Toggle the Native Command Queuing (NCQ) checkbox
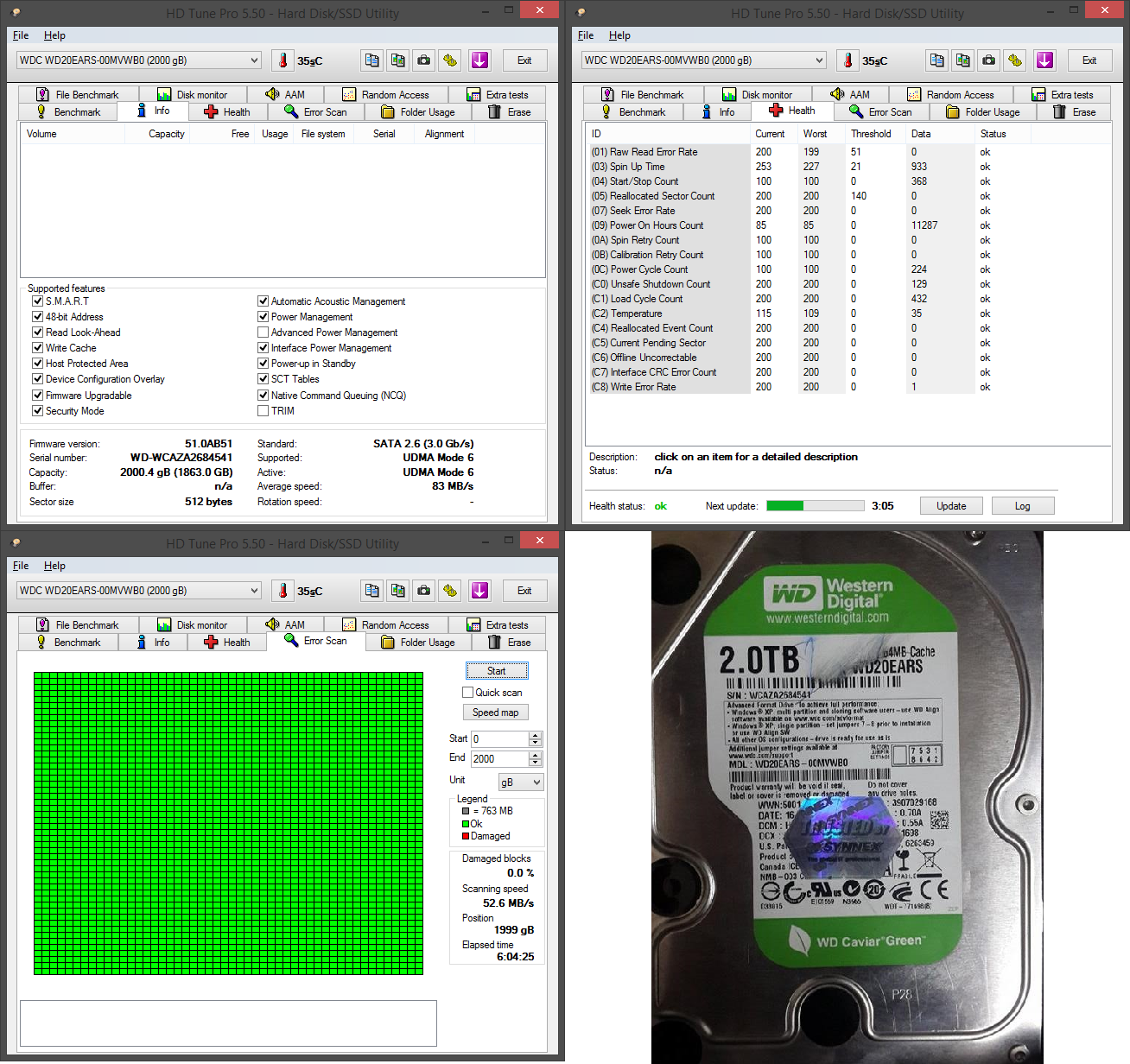The width and height of the screenshot is (1130, 1064). [x=263, y=396]
